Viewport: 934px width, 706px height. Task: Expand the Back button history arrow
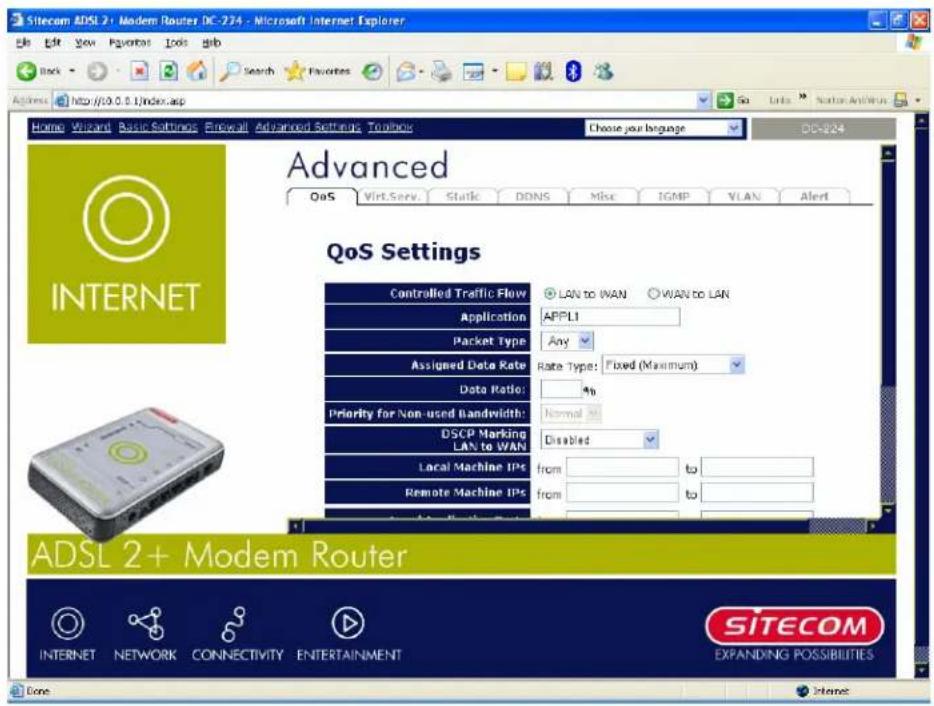pos(73,71)
